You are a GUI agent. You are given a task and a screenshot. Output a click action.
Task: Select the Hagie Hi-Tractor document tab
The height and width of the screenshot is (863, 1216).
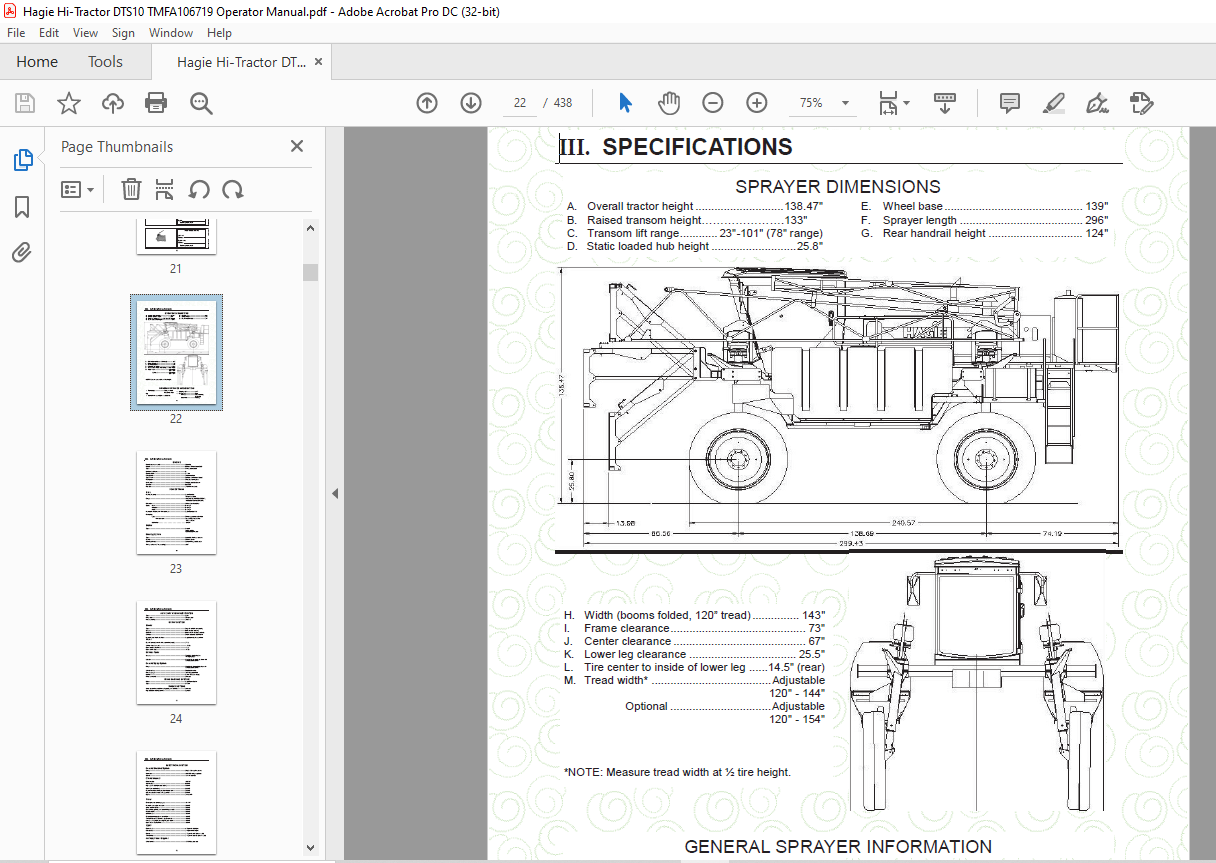point(241,62)
